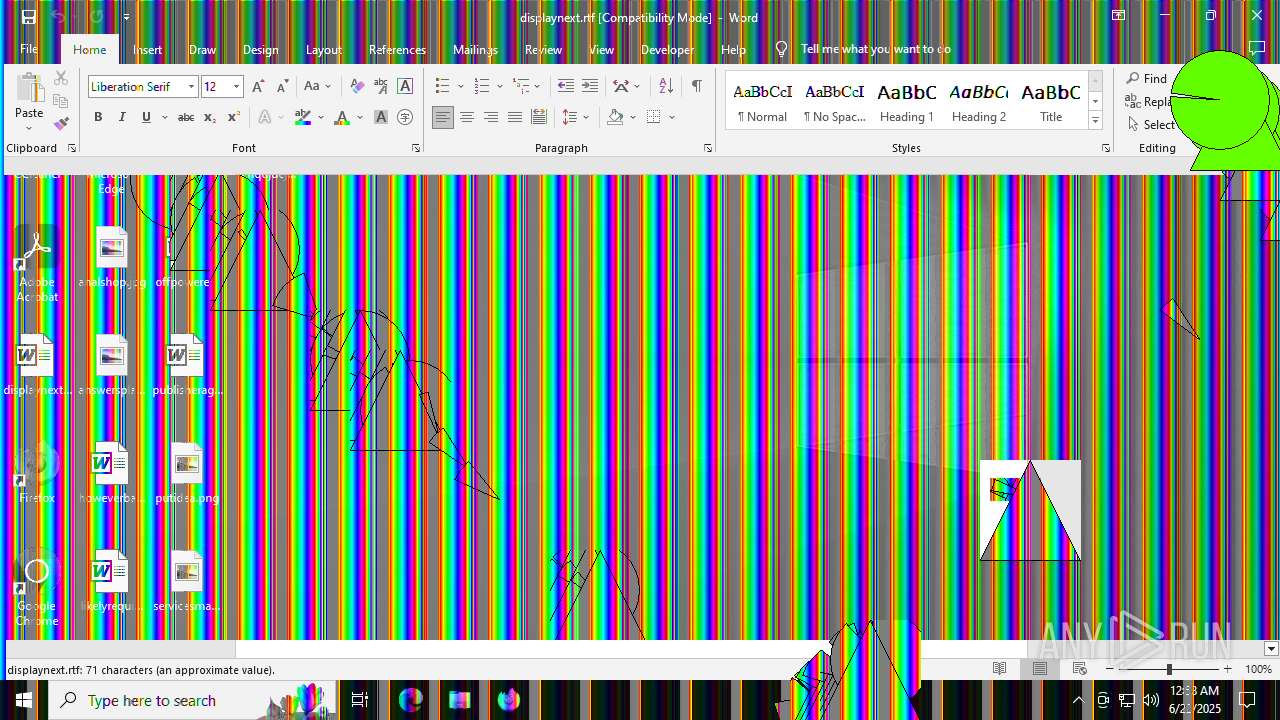Decrease paragraph indent
Viewport: 1280px width, 720px height.
pyautogui.click(x=566, y=87)
